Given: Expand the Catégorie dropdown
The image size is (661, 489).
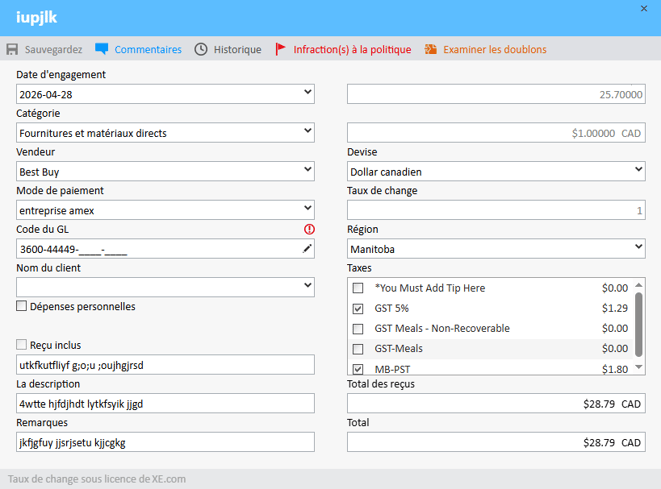Looking at the screenshot, I should click(x=307, y=132).
